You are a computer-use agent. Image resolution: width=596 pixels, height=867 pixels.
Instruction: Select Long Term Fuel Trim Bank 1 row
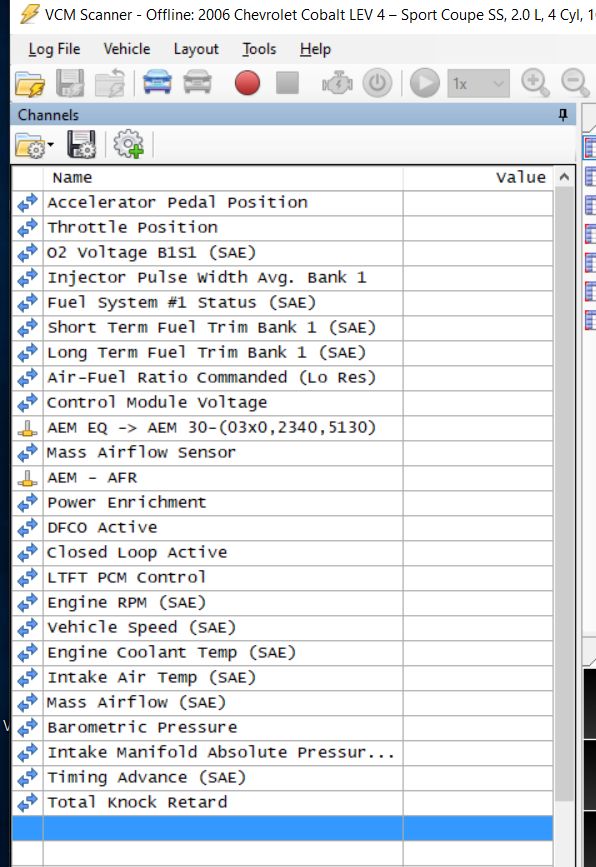[x=283, y=352]
